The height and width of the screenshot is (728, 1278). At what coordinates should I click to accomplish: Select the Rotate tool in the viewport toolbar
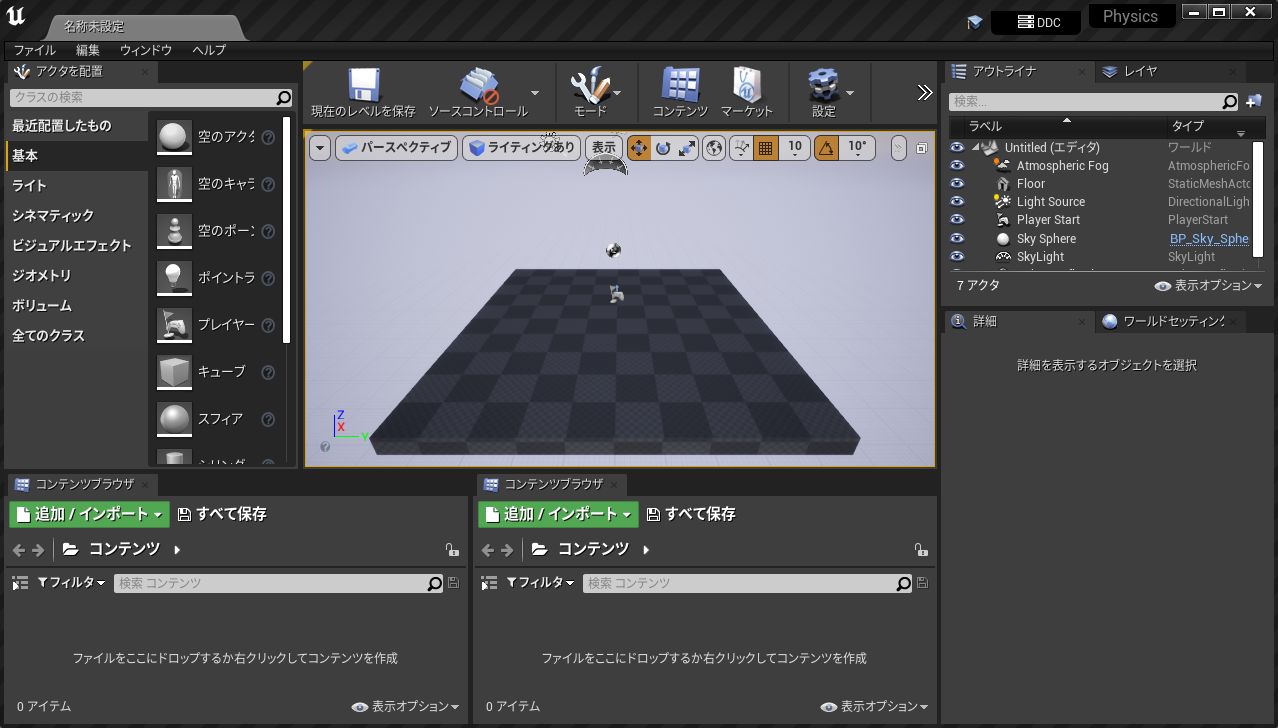tap(663, 147)
